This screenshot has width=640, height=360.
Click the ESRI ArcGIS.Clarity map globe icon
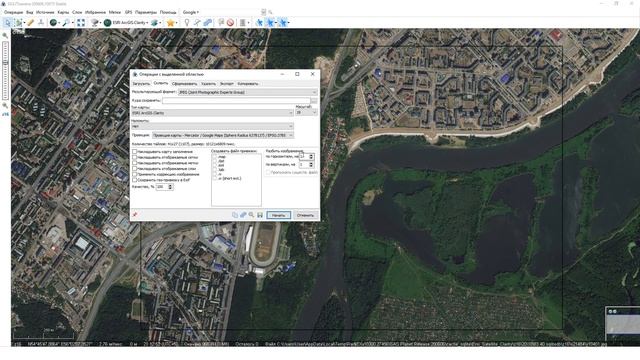pos(107,22)
